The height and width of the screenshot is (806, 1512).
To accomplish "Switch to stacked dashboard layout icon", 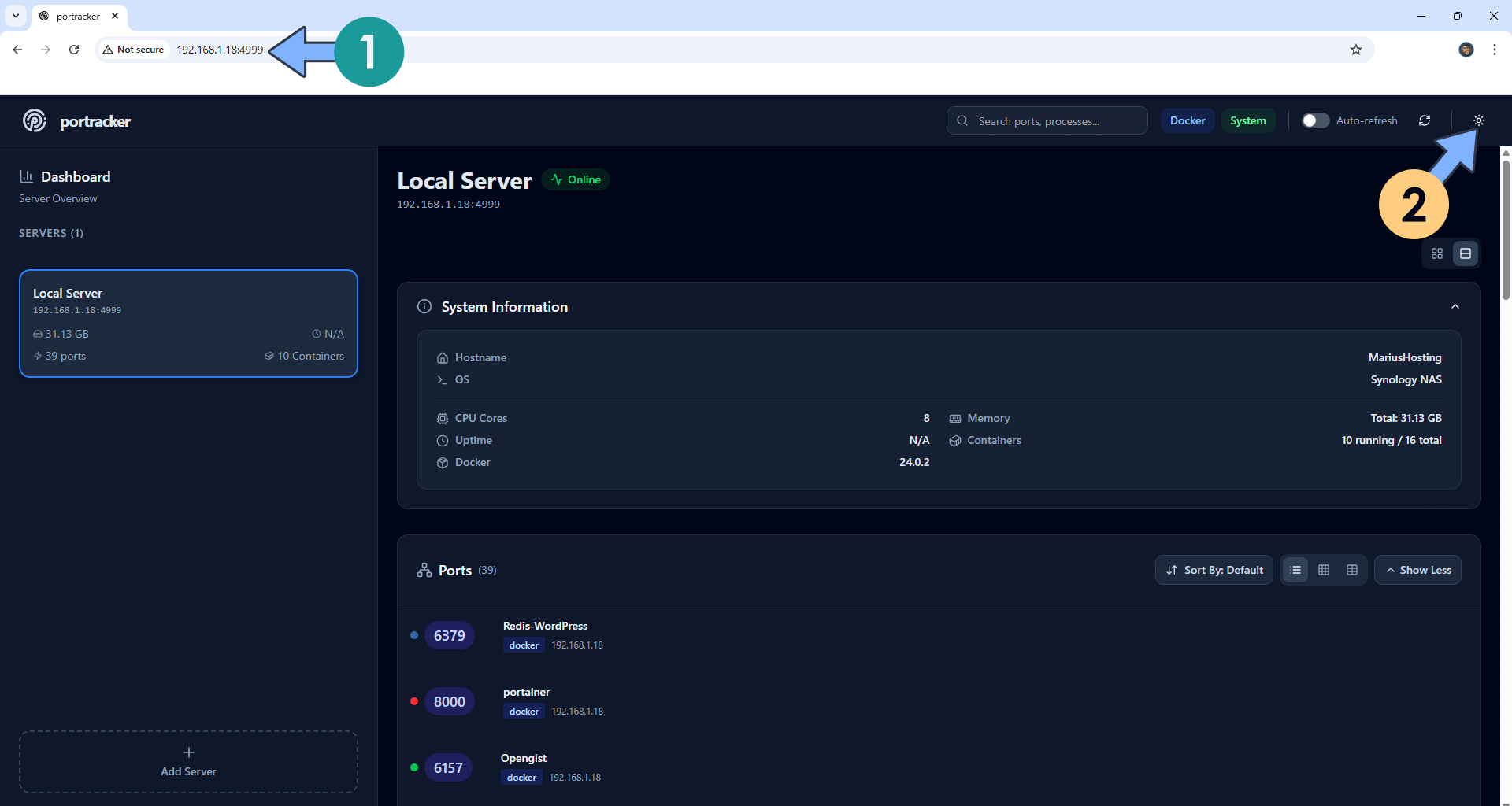I will tap(1466, 253).
